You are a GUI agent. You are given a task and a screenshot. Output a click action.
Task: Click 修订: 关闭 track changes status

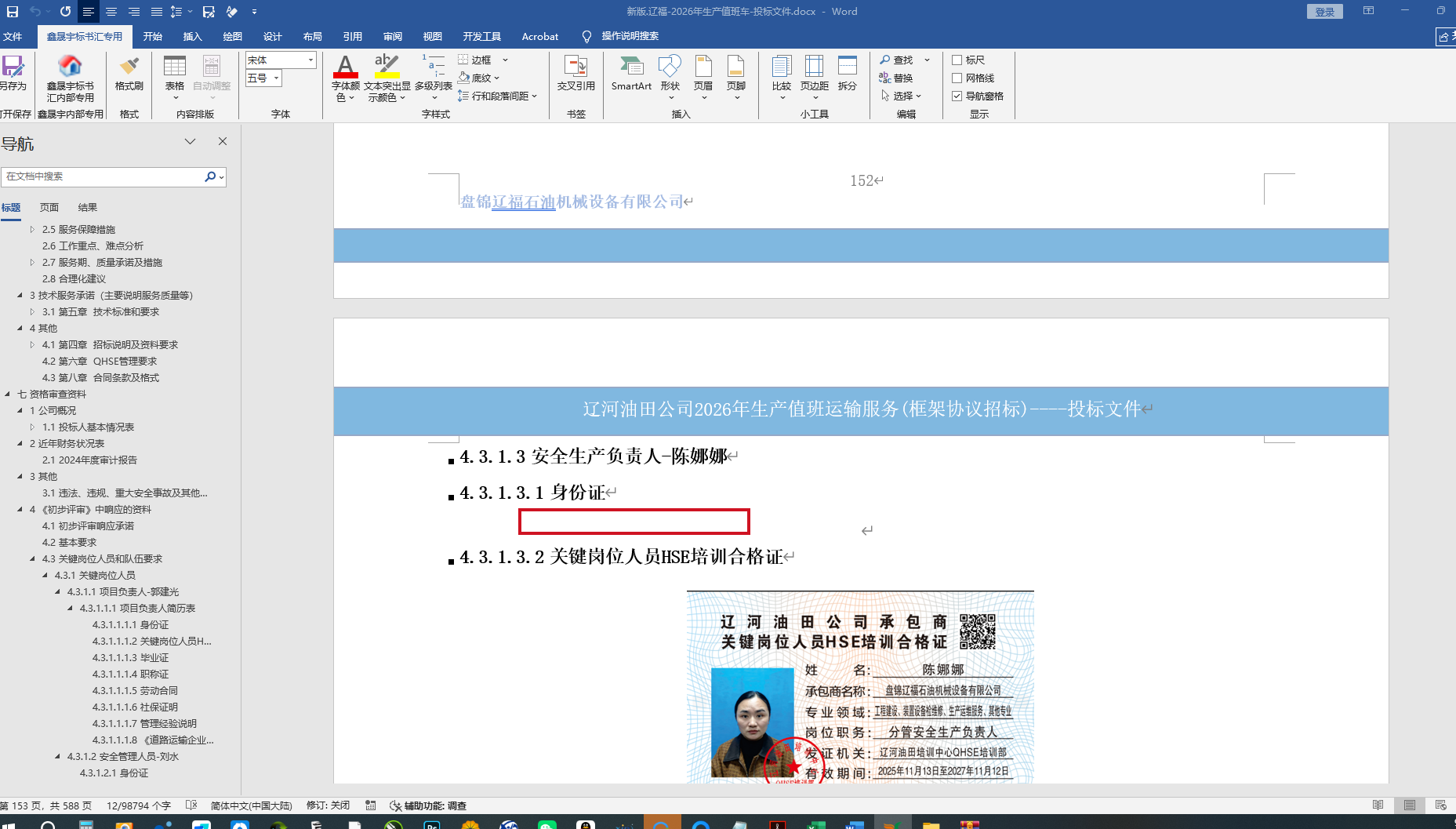pyautogui.click(x=328, y=805)
